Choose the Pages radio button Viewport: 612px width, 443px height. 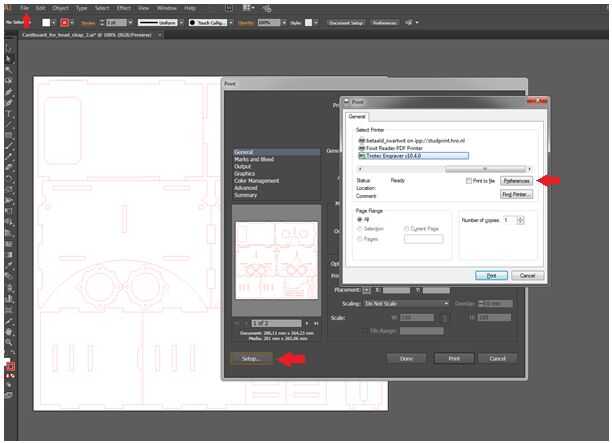[x=359, y=238]
